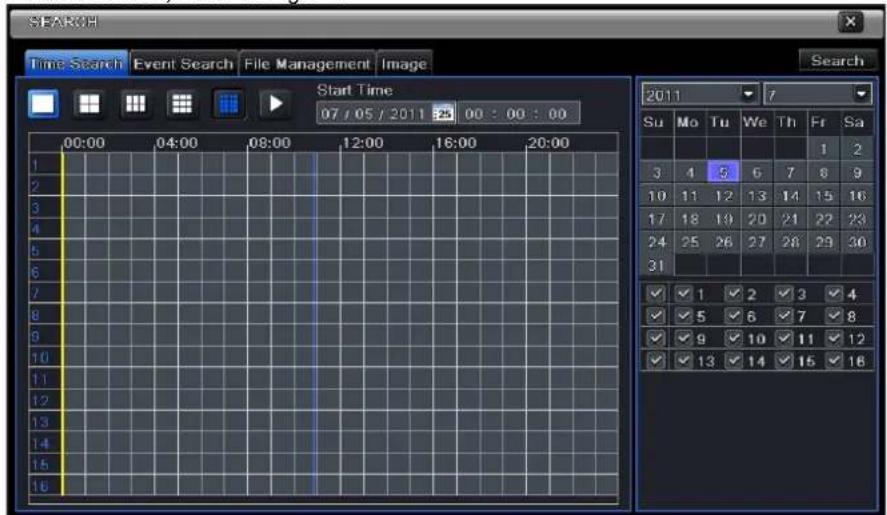Close the SEARCH window

coord(850,22)
